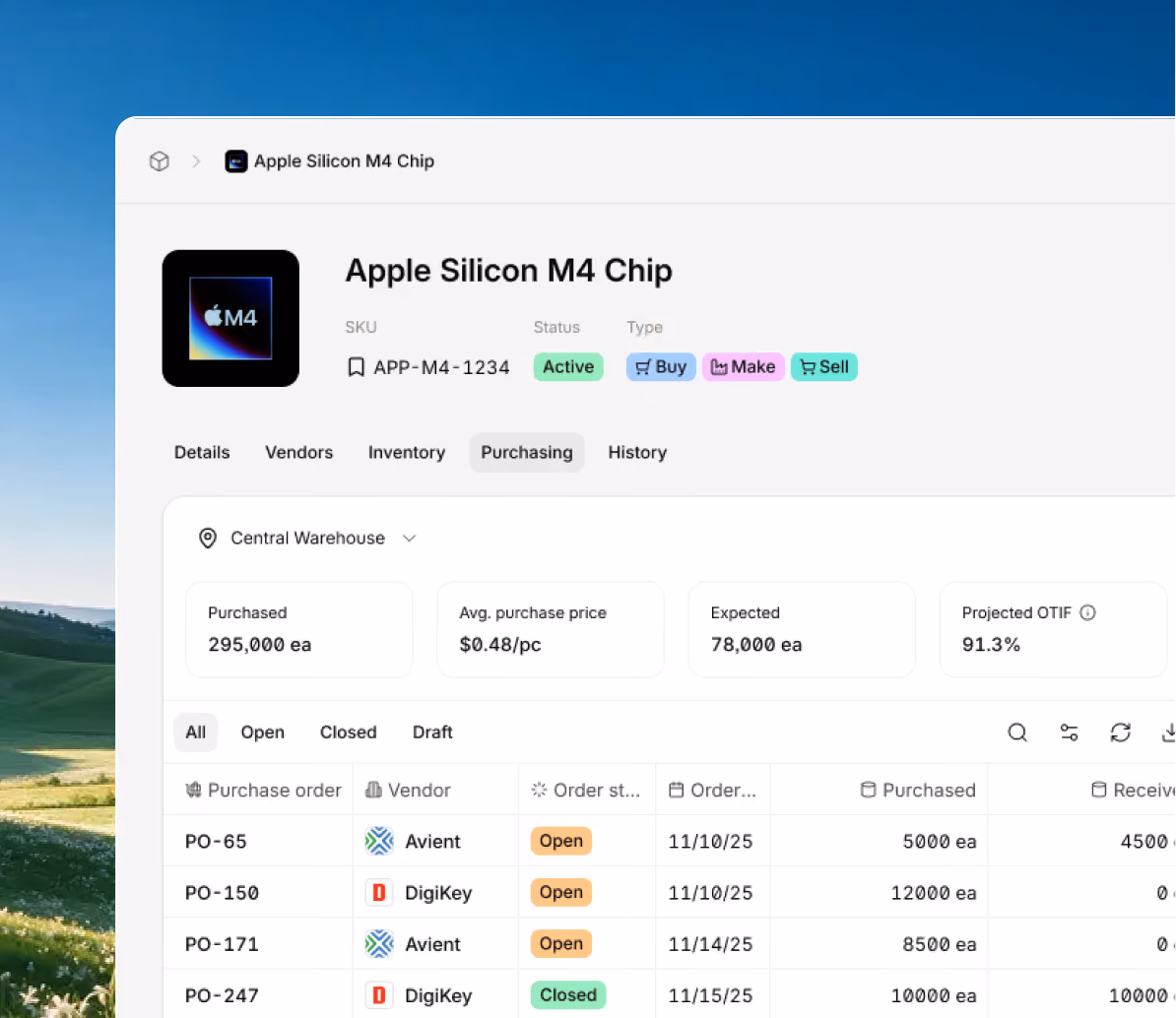Viewport: 1176px width, 1018px height.
Task: Click DigiKey vendor logo in PO-247 row
Action: (x=379, y=995)
